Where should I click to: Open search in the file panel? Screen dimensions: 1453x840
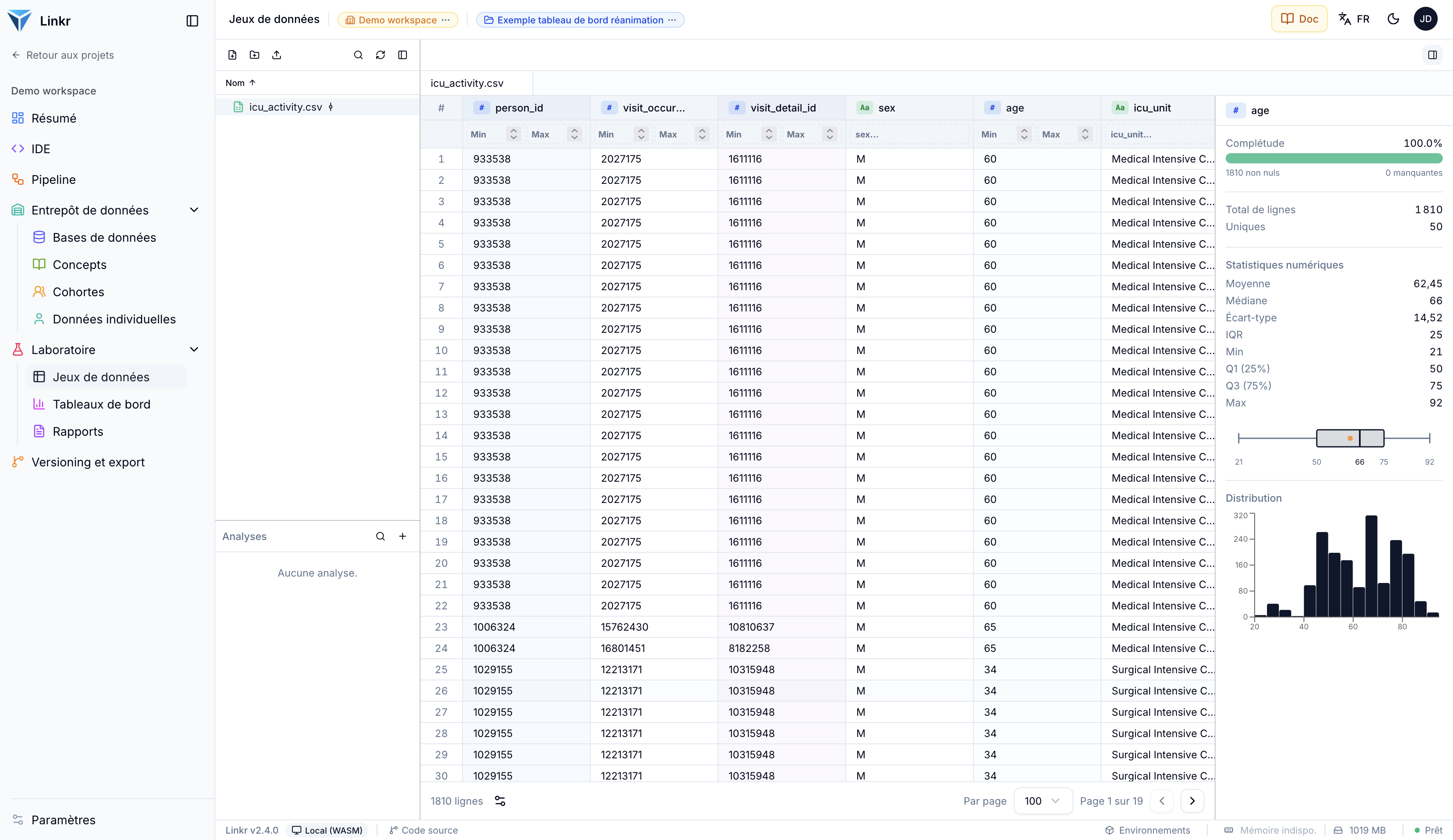coord(358,55)
